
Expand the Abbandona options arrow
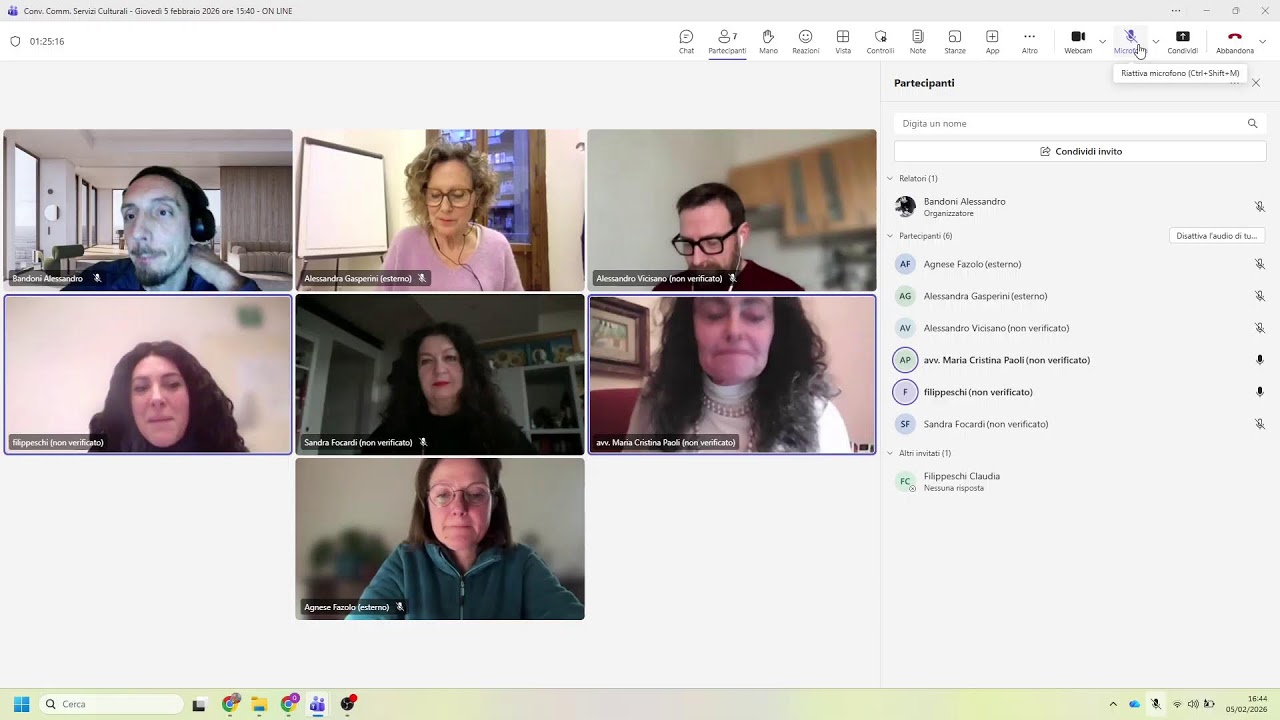(x=1262, y=41)
